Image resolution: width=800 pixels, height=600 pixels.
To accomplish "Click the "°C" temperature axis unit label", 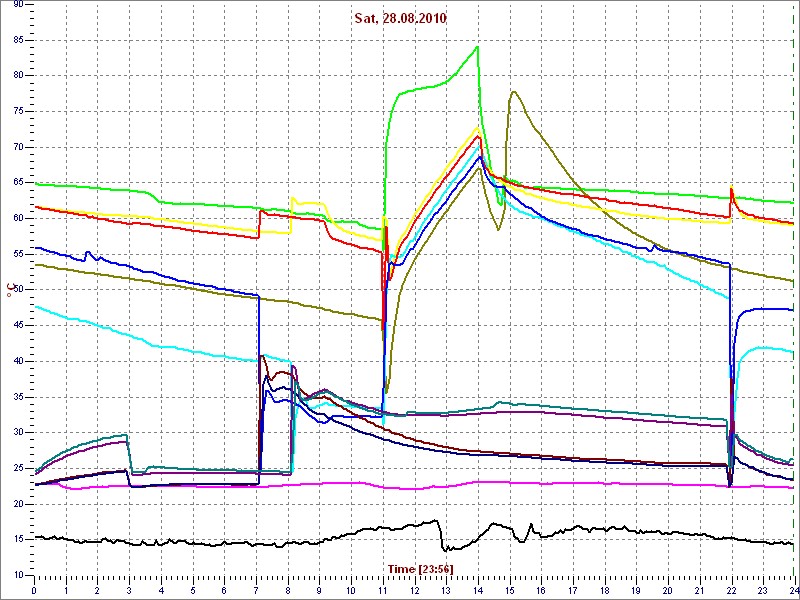I will (x=9, y=289).
